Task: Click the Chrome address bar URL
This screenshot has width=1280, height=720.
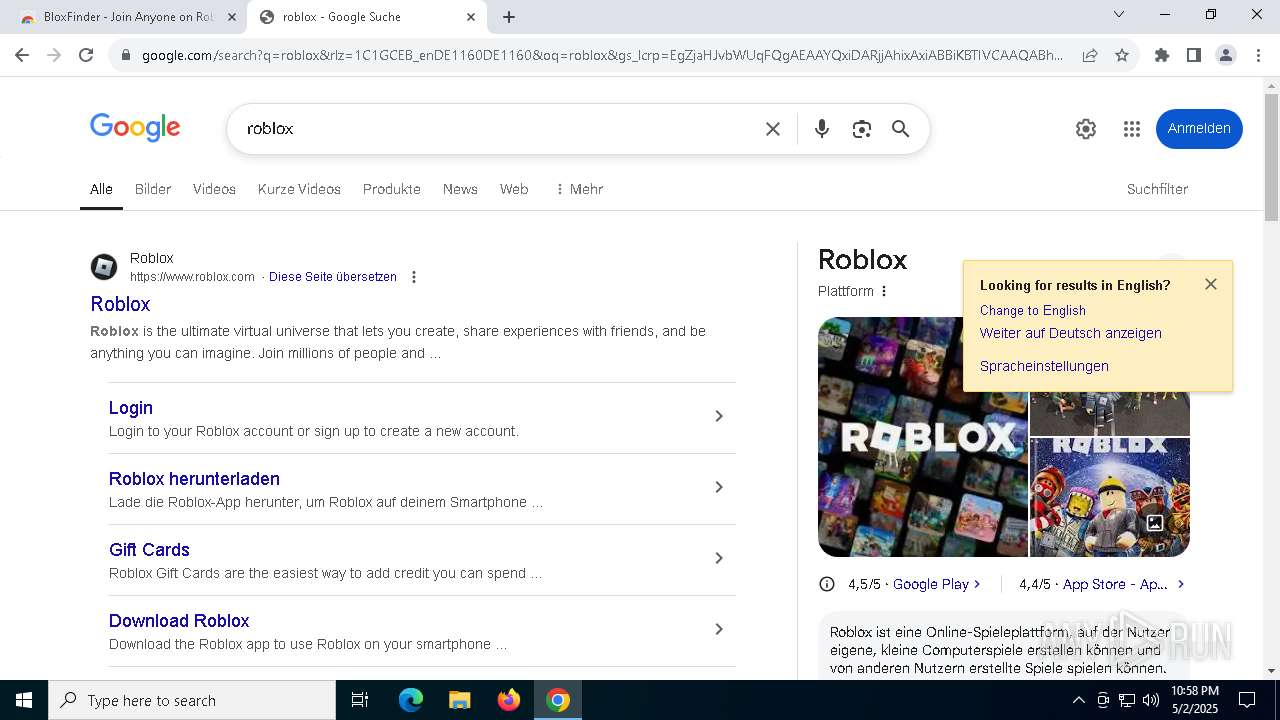Action: point(602,55)
